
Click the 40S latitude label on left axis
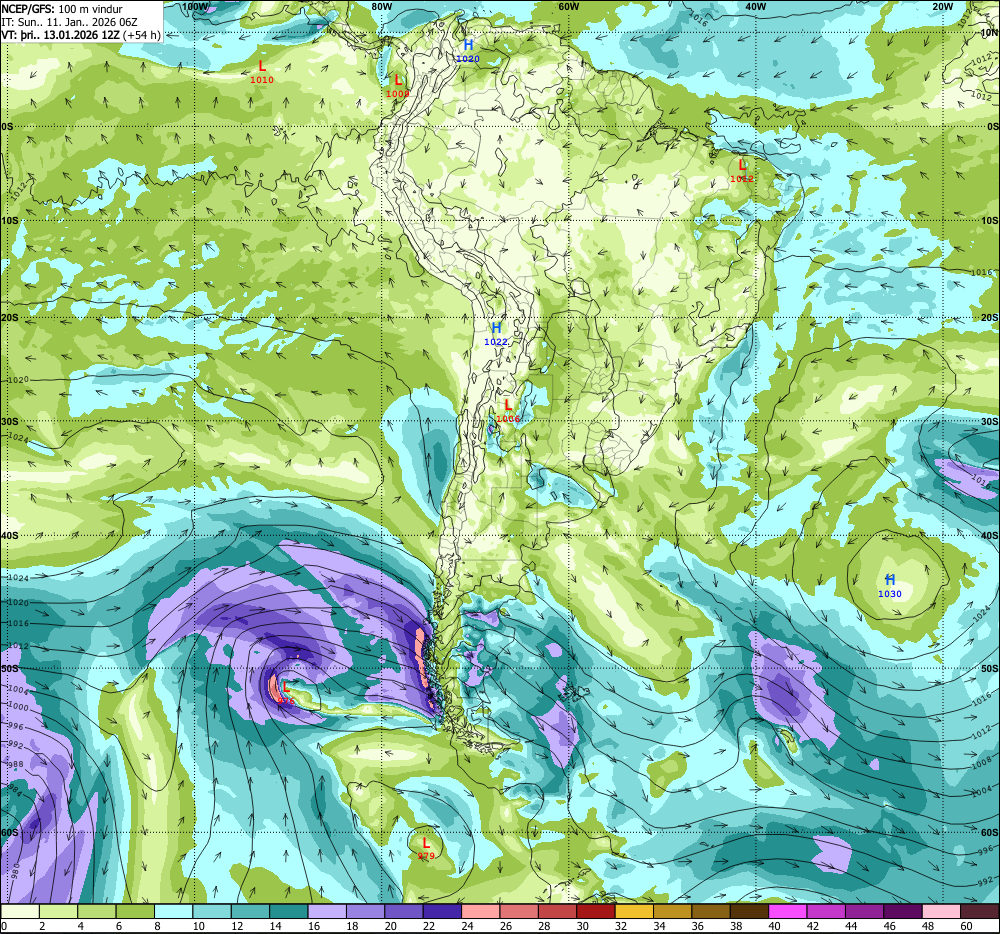click(x=10, y=536)
